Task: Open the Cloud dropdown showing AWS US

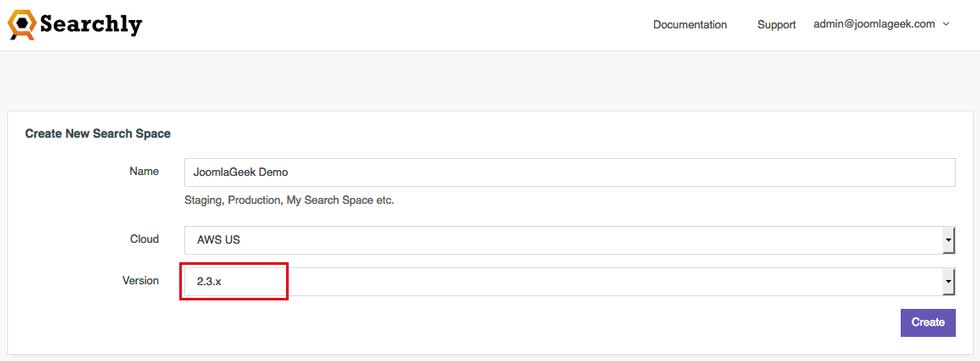Action: point(569,240)
